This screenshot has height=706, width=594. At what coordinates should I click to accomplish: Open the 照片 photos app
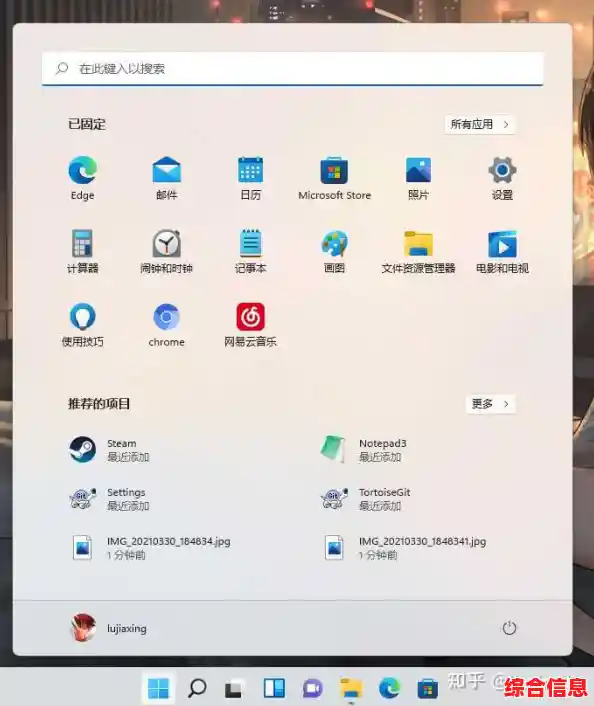tap(418, 178)
